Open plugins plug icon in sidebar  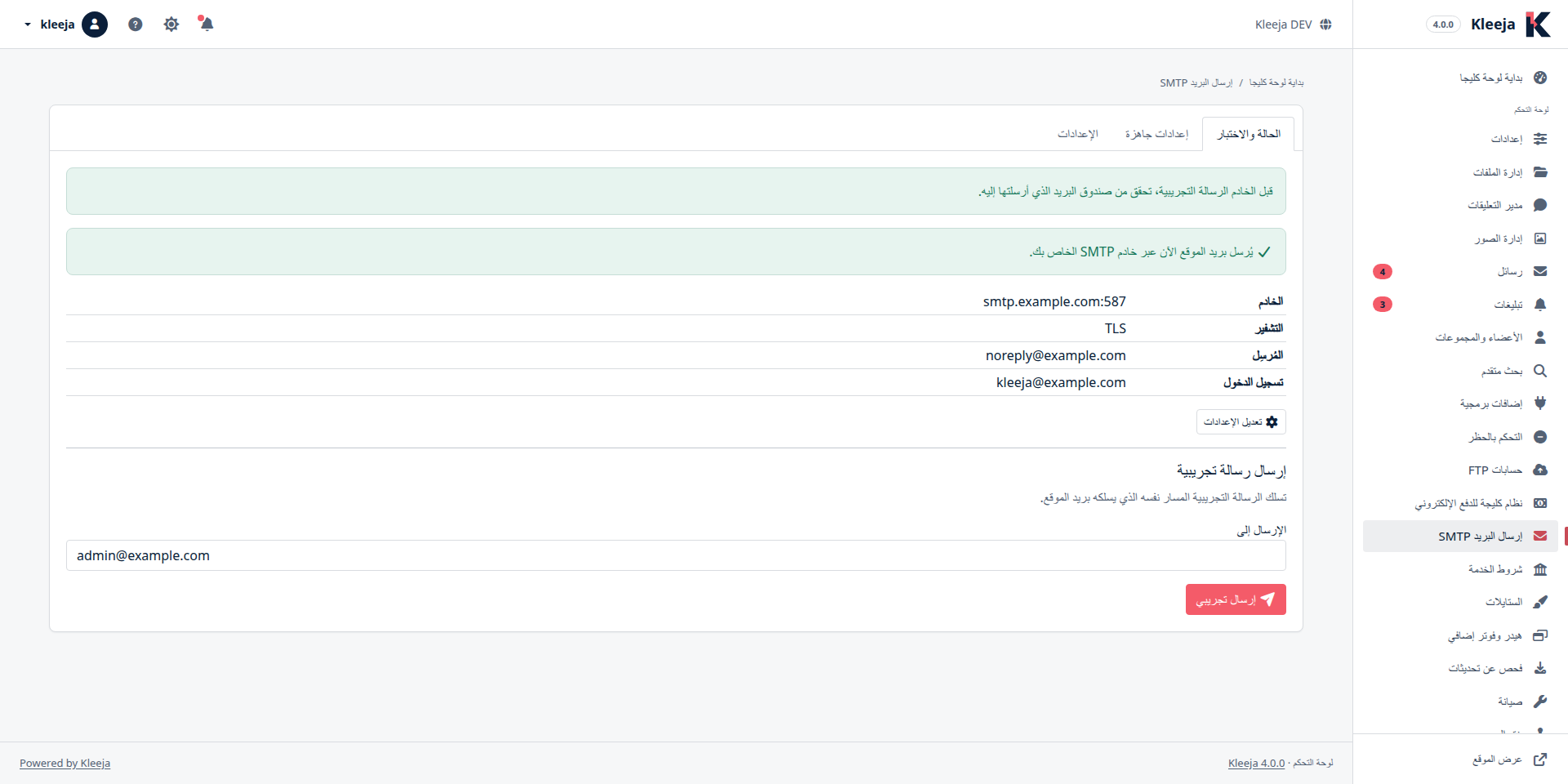pos(1540,403)
